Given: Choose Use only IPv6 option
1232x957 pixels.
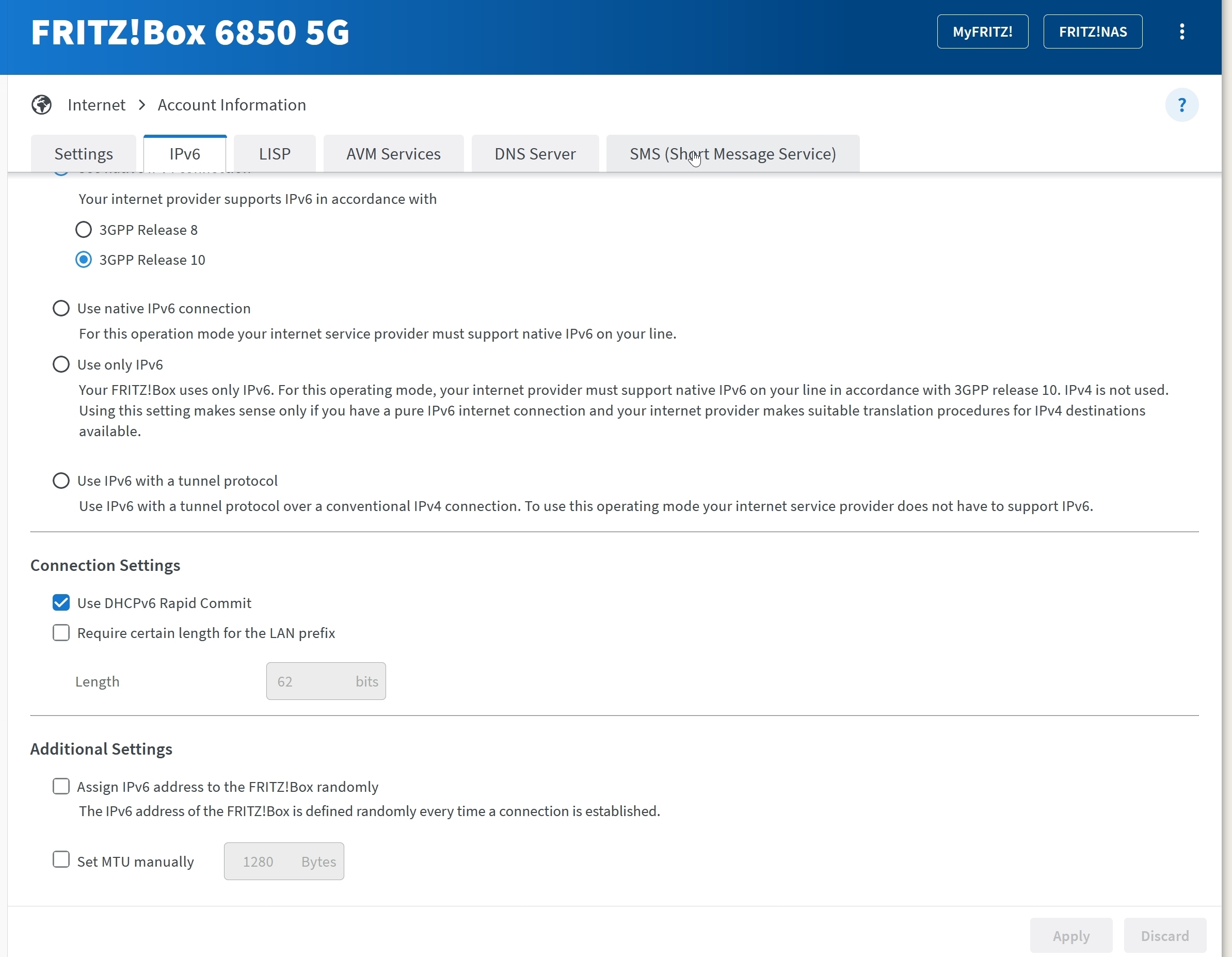Looking at the screenshot, I should point(61,364).
